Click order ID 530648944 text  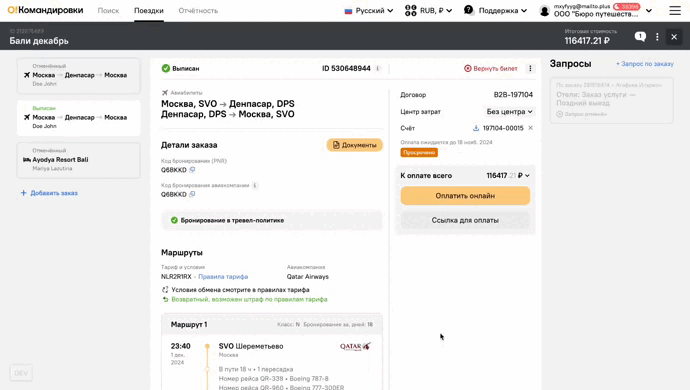(346, 69)
